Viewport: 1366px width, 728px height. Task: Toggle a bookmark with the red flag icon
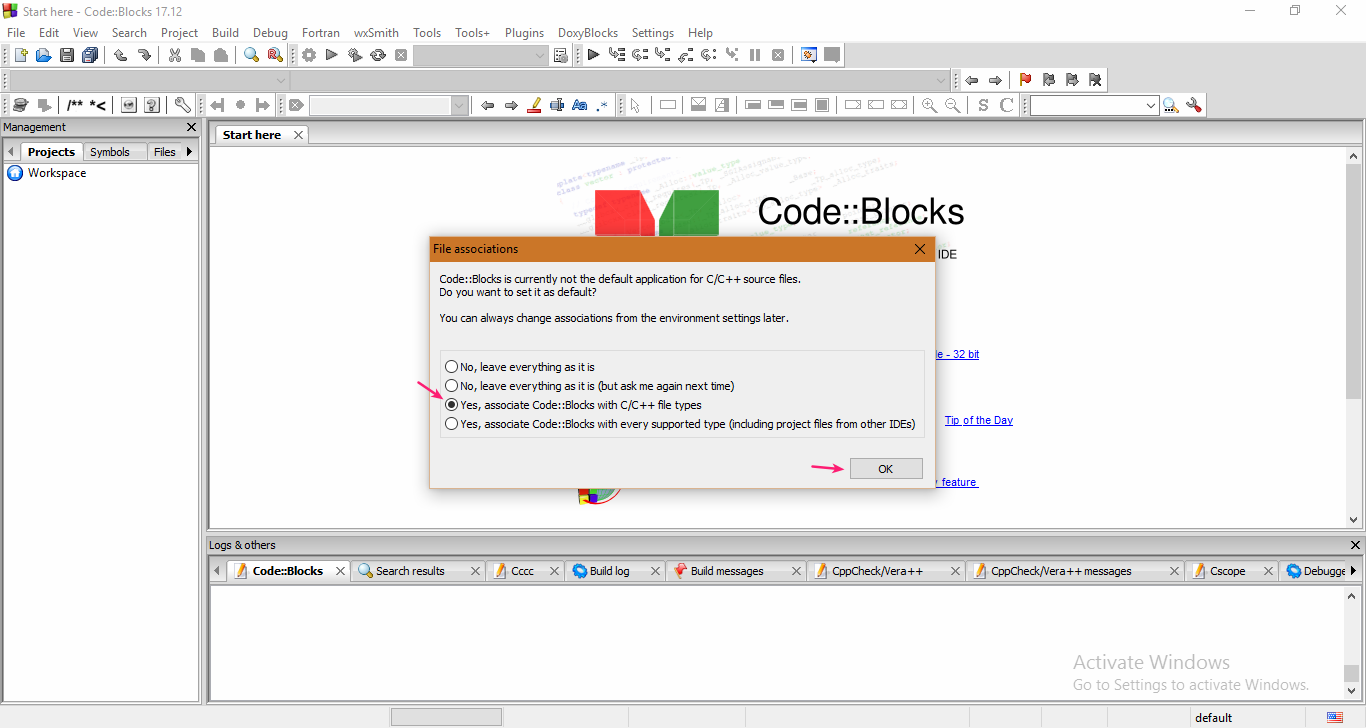[x=1024, y=79]
